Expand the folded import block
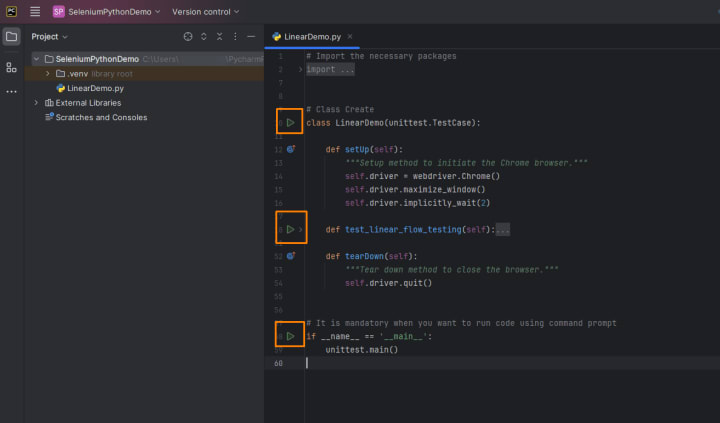 (x=300, y=69)
